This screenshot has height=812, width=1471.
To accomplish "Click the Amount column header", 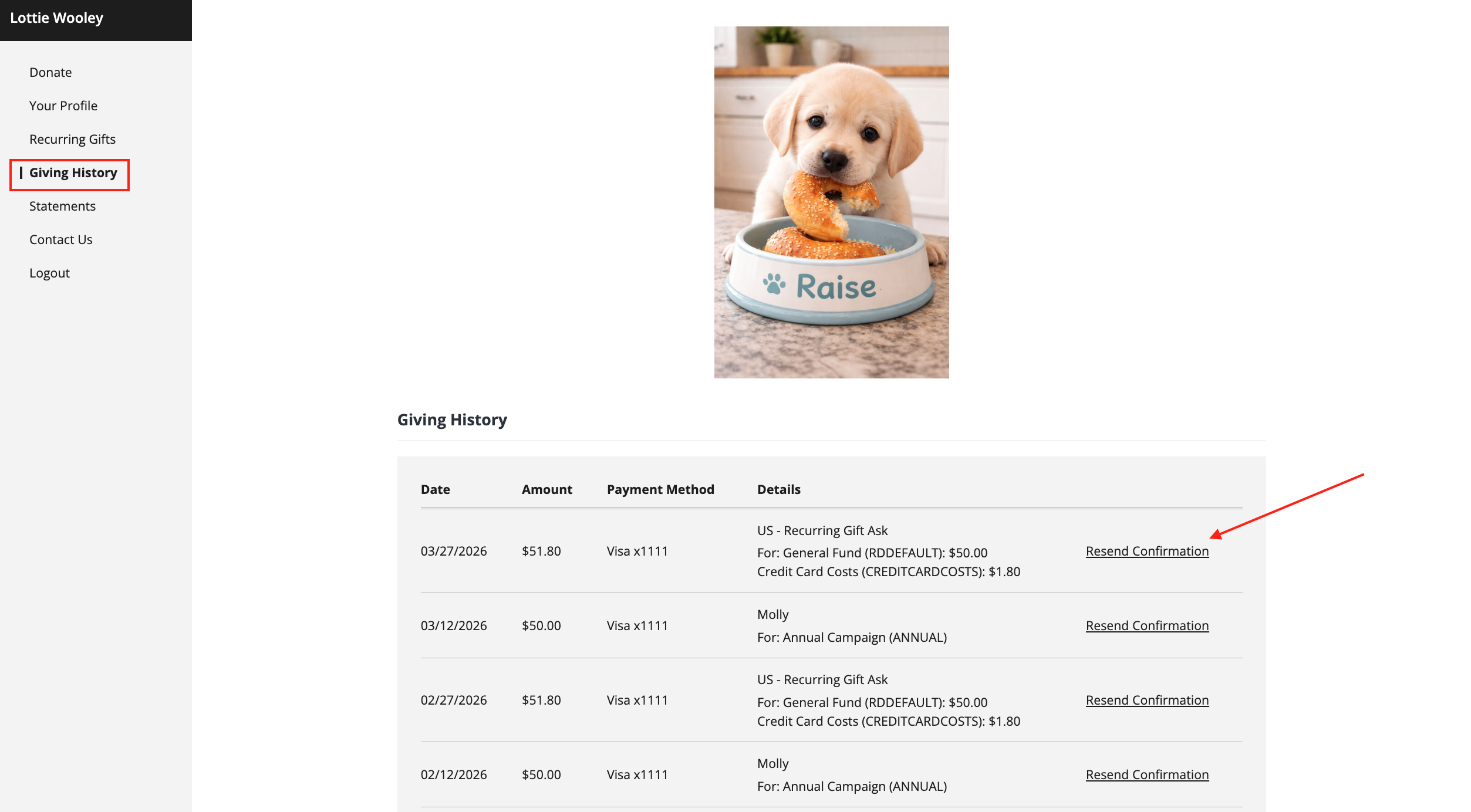I will pyautogui.click(x=546, y=489).
